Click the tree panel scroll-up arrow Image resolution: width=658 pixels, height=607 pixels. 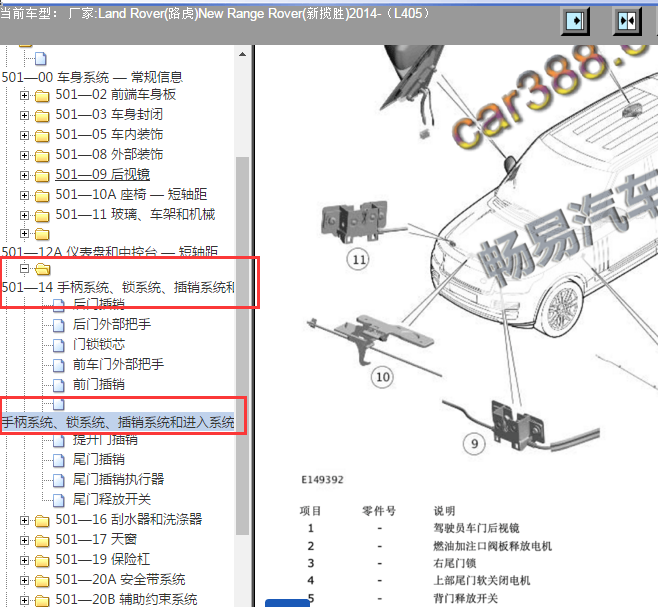point(242,54)
